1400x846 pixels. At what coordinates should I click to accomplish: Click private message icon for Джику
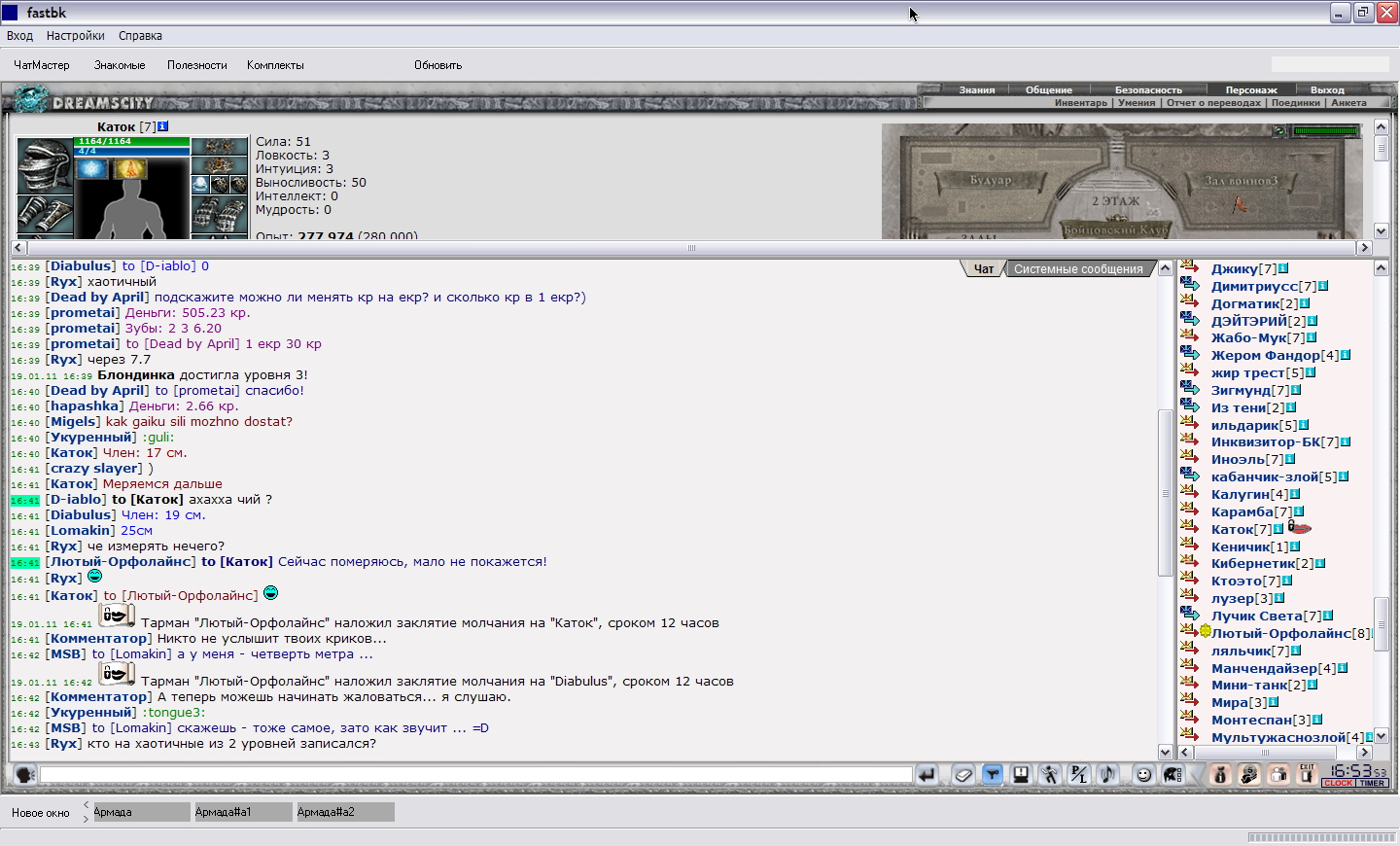coord(1190,267)
